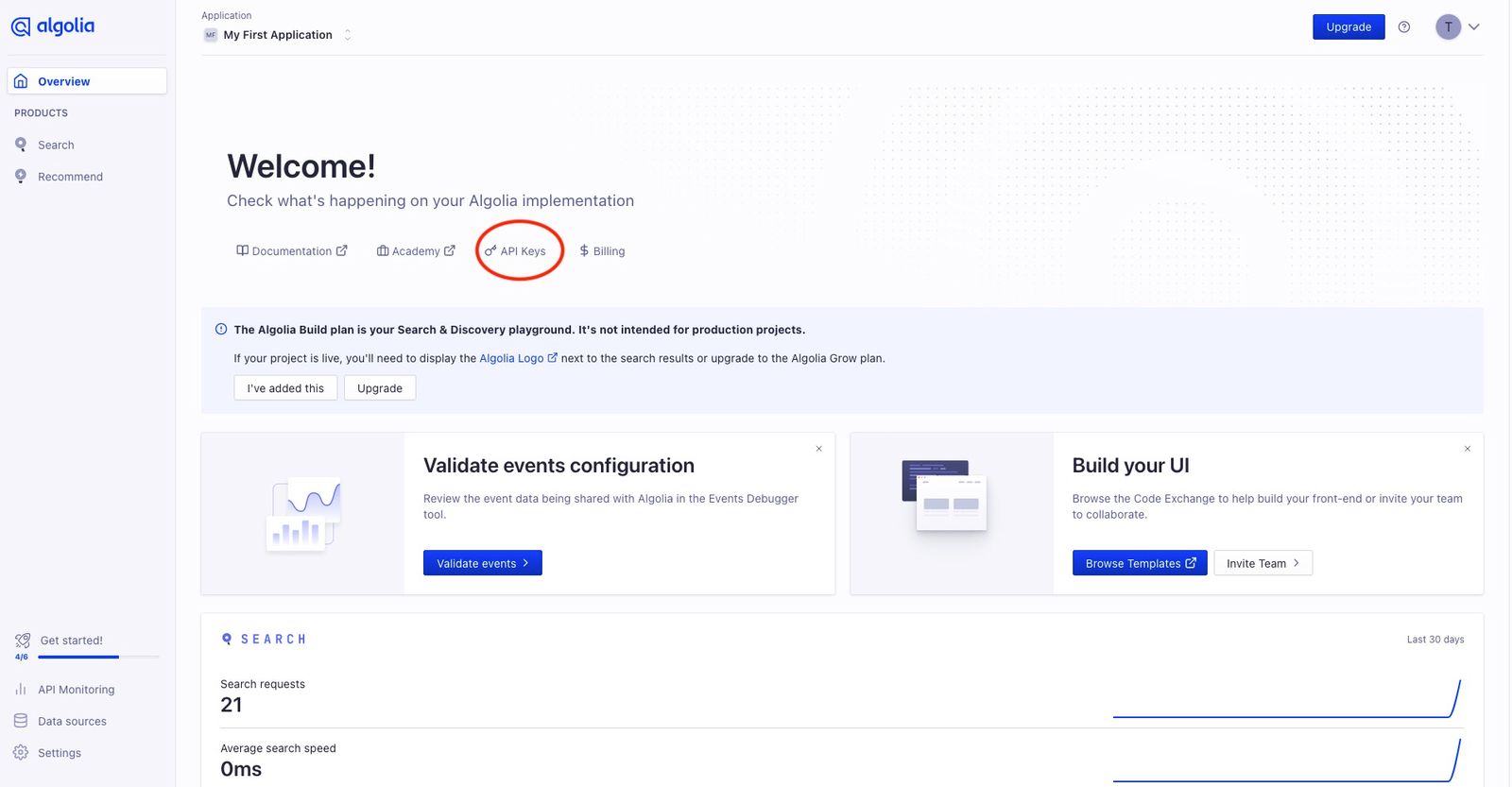
Task: Click the Settings gear icon
Action: point(22,752)
